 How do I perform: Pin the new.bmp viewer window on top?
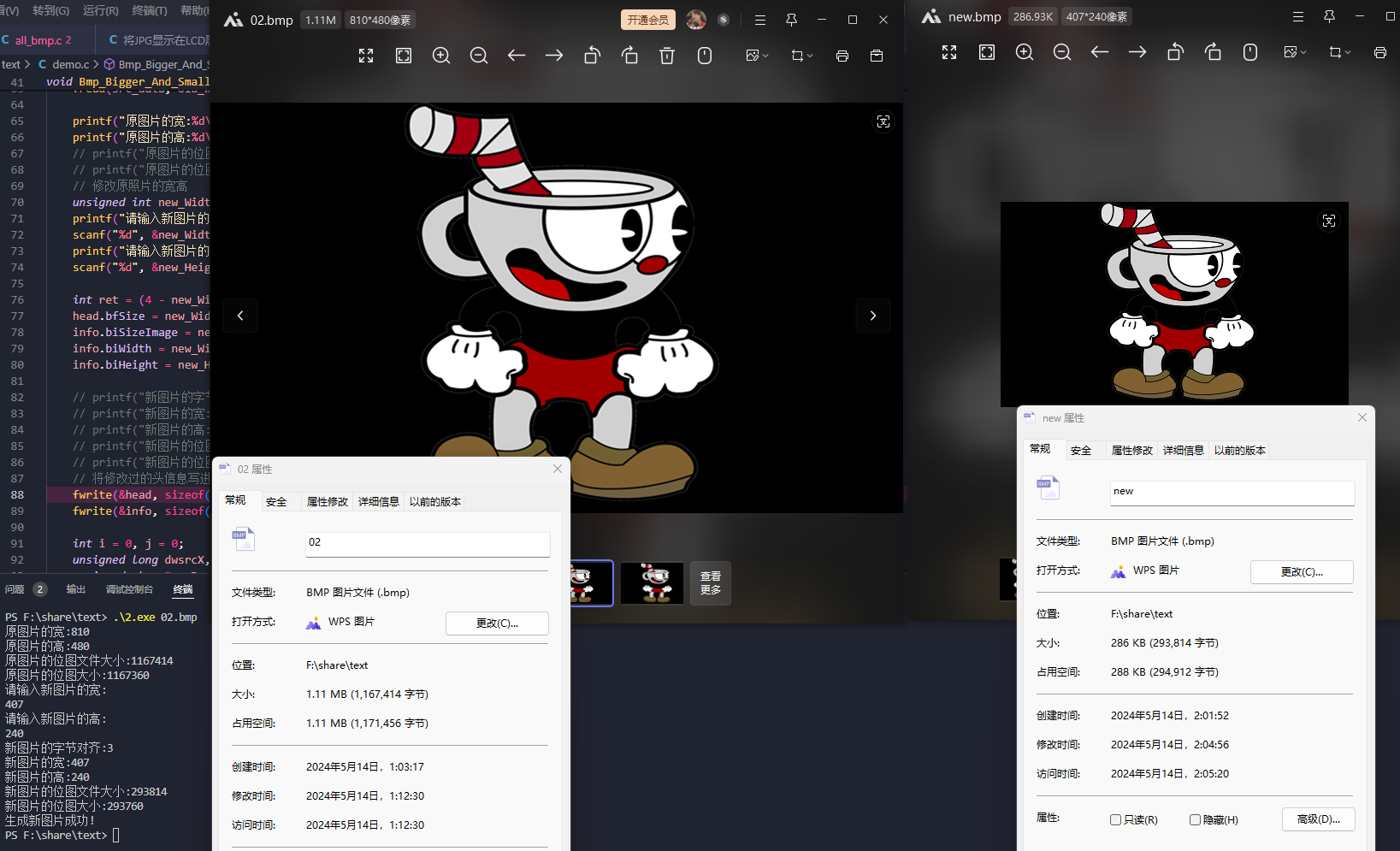click(x=1329, y=16)
